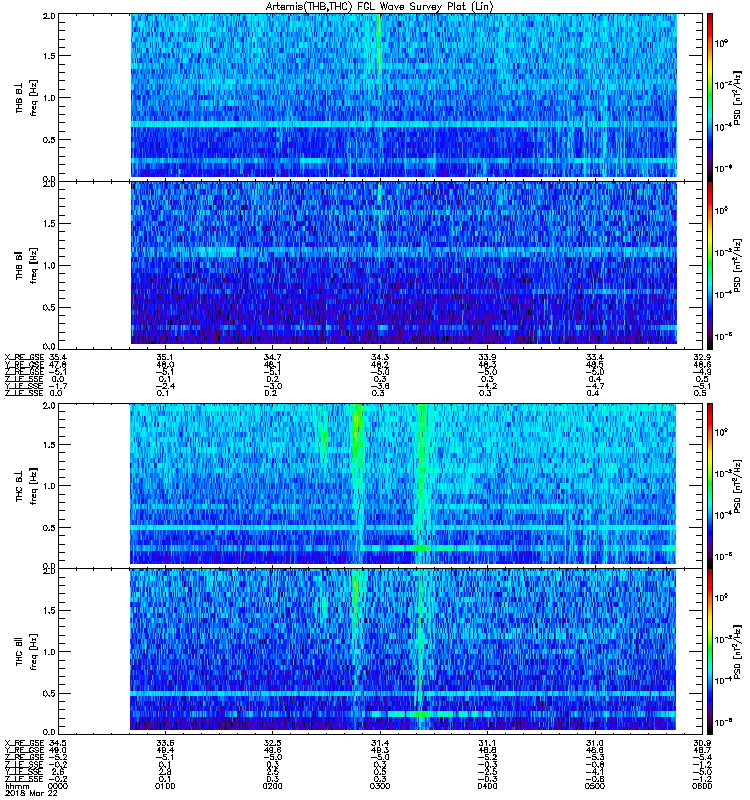Click the THC X_RE_GSE value '31.4'
This screenshot has height=800, width=750.
point(380,743)
